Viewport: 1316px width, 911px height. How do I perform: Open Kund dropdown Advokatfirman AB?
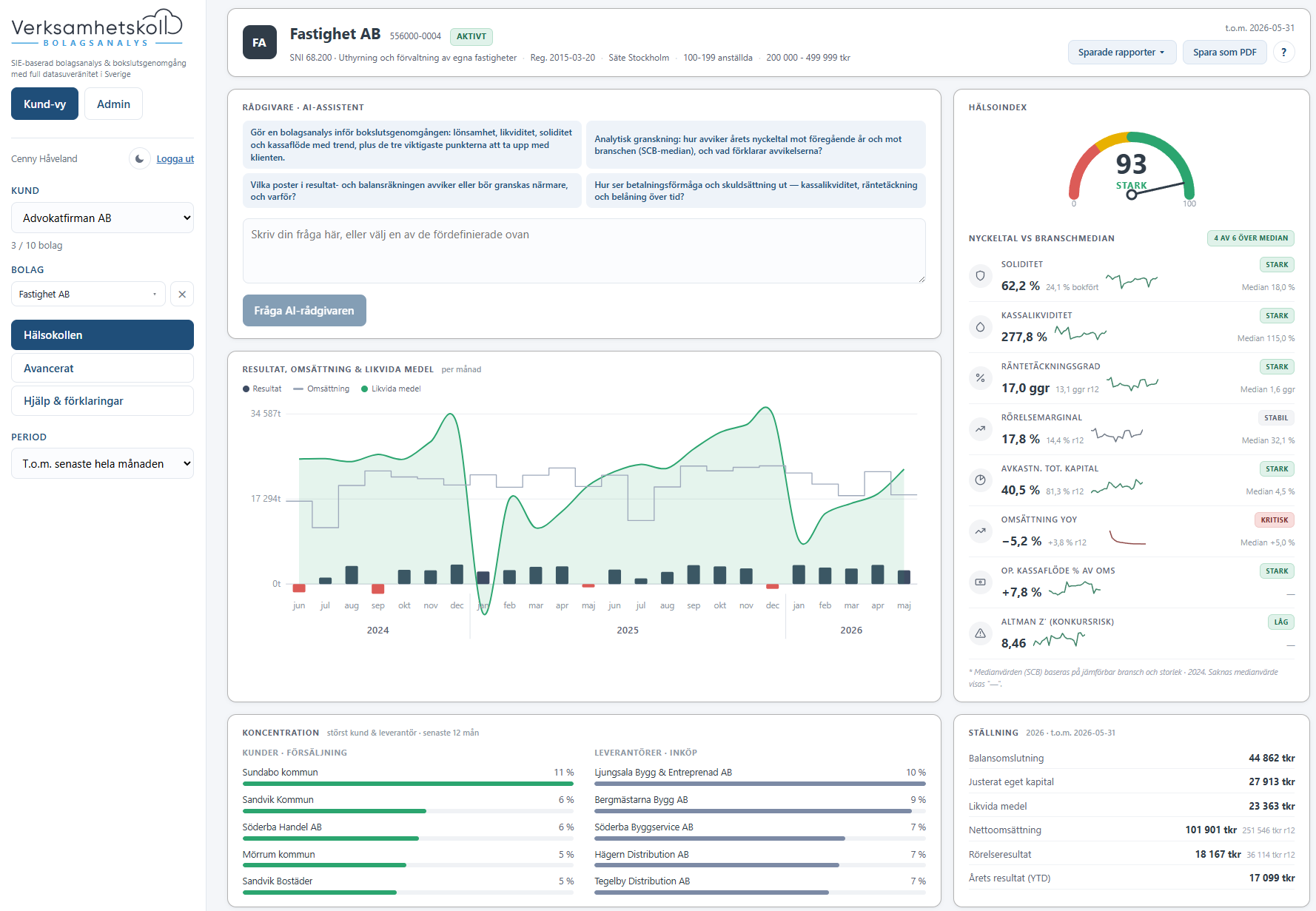tap(102, 218)
